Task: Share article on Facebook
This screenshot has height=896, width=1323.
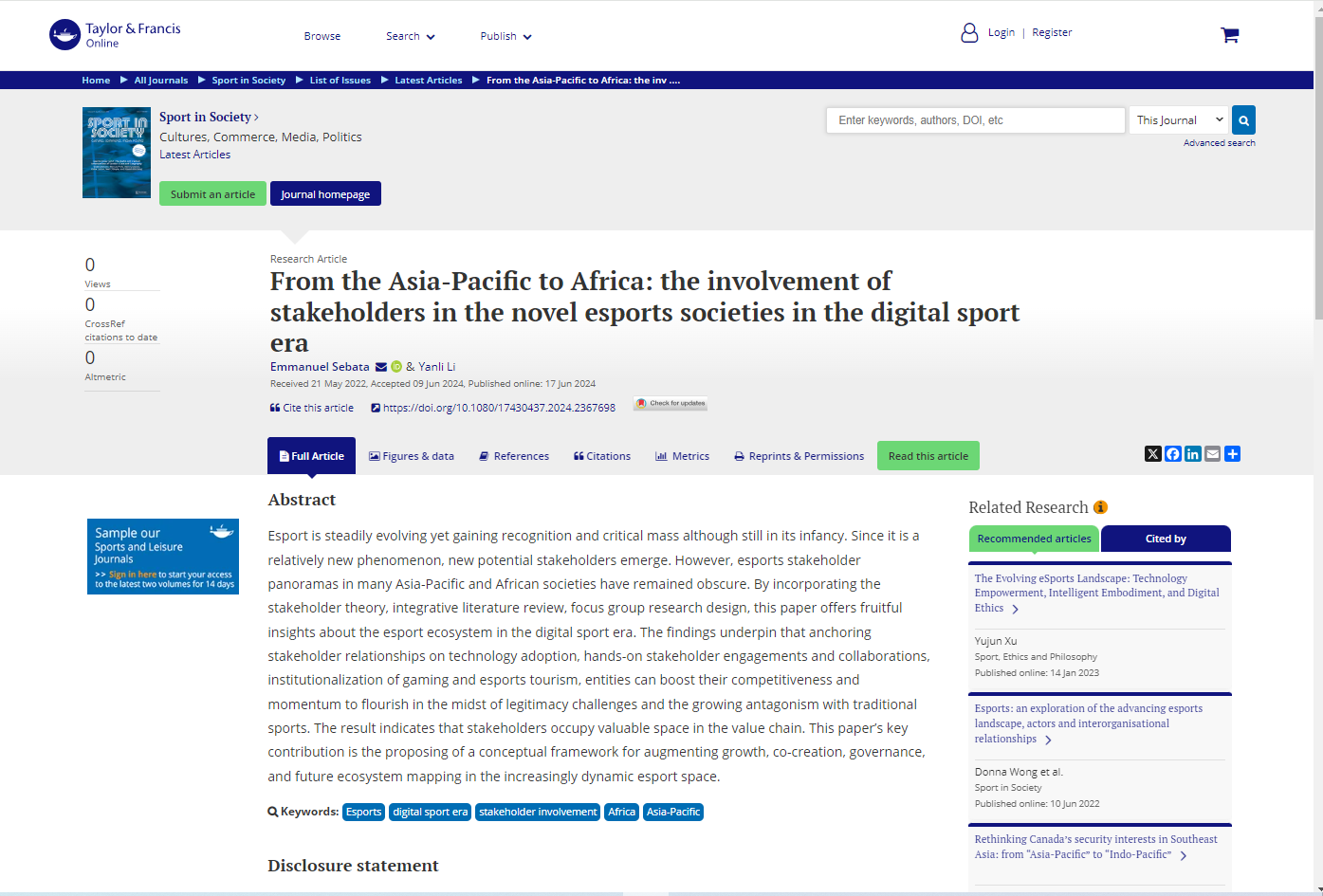Action: [1173, 454]
